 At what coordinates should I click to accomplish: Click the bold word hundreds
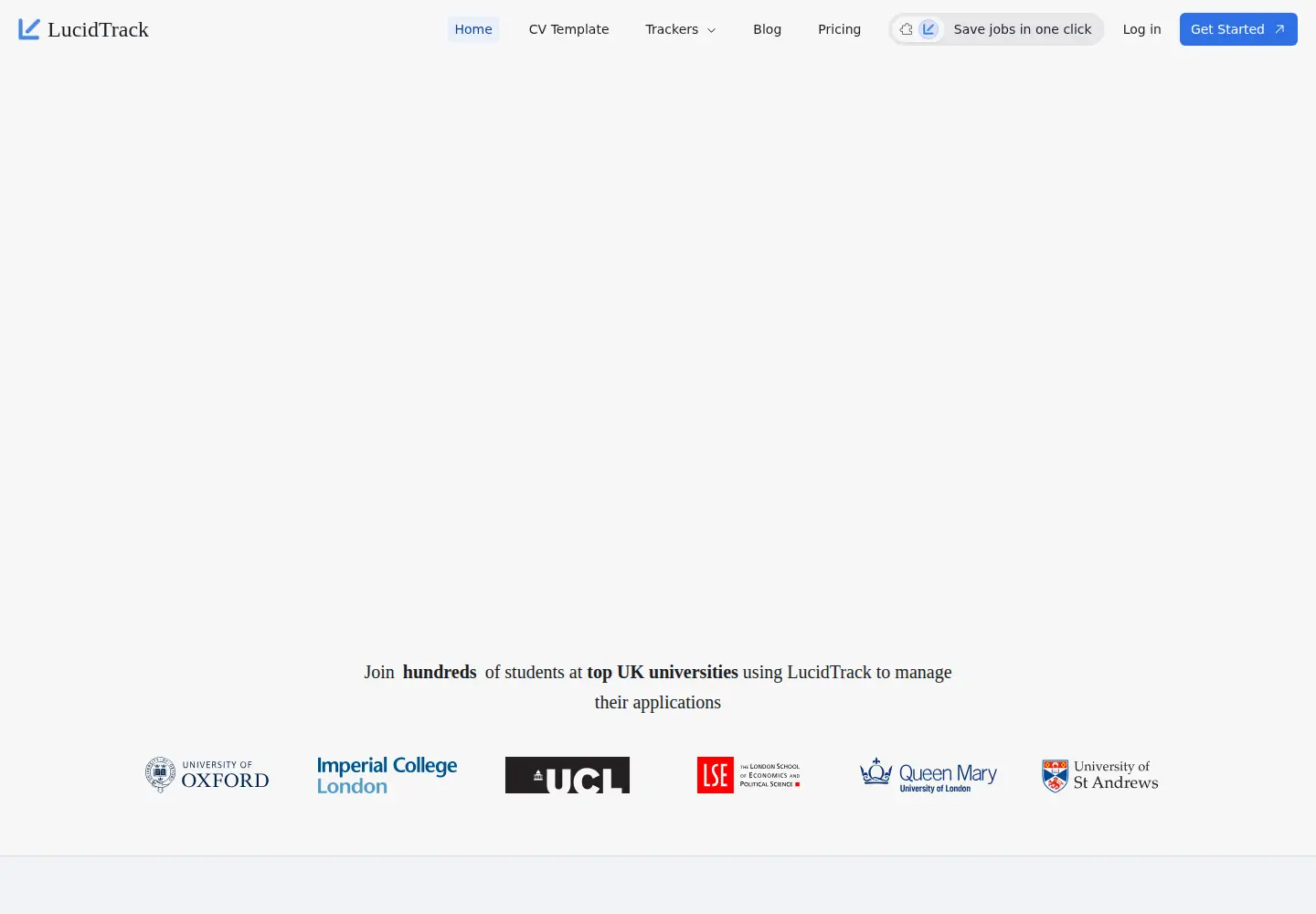440,672
